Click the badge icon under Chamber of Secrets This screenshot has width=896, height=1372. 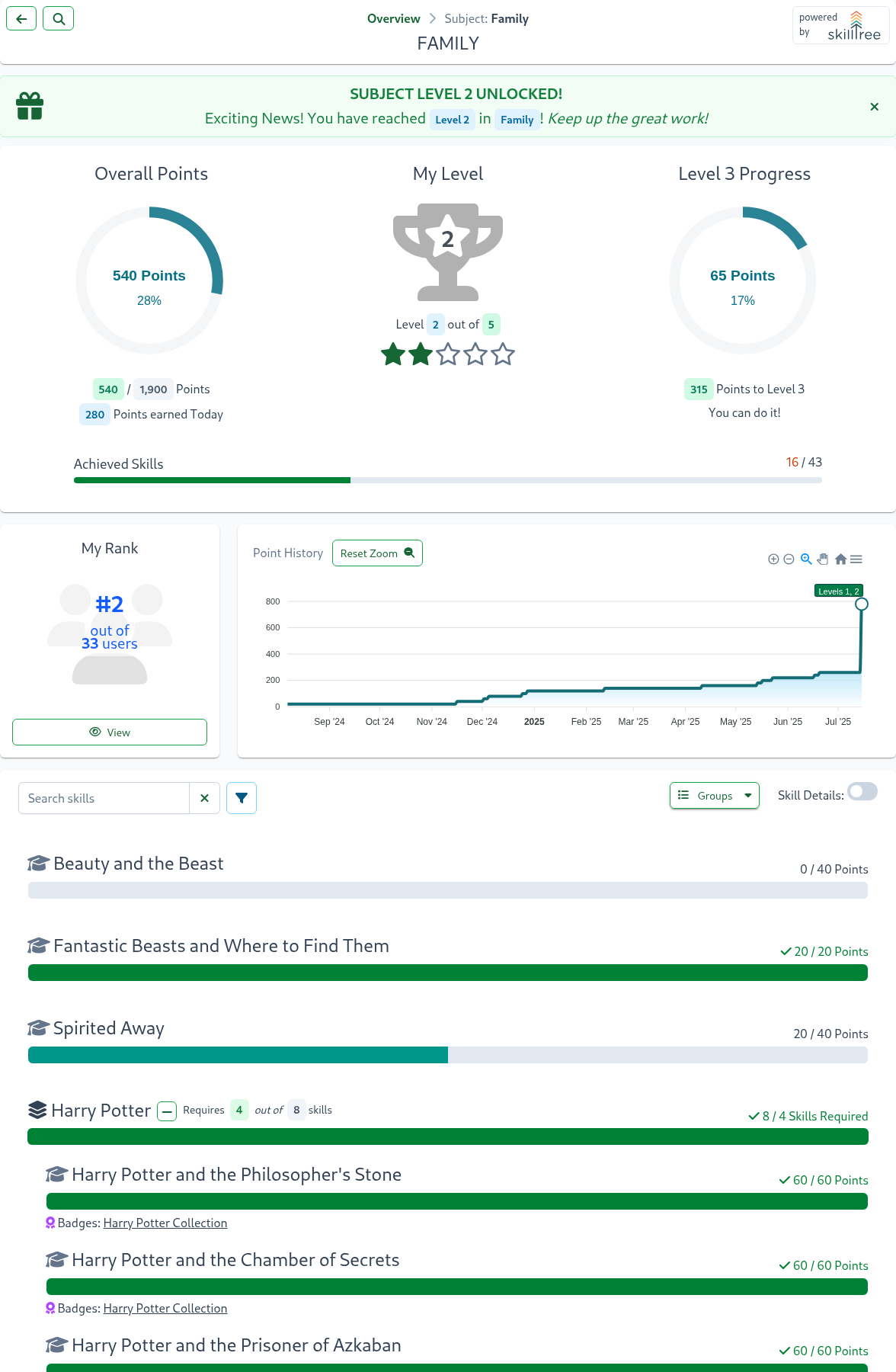[x=50, y=1308]
